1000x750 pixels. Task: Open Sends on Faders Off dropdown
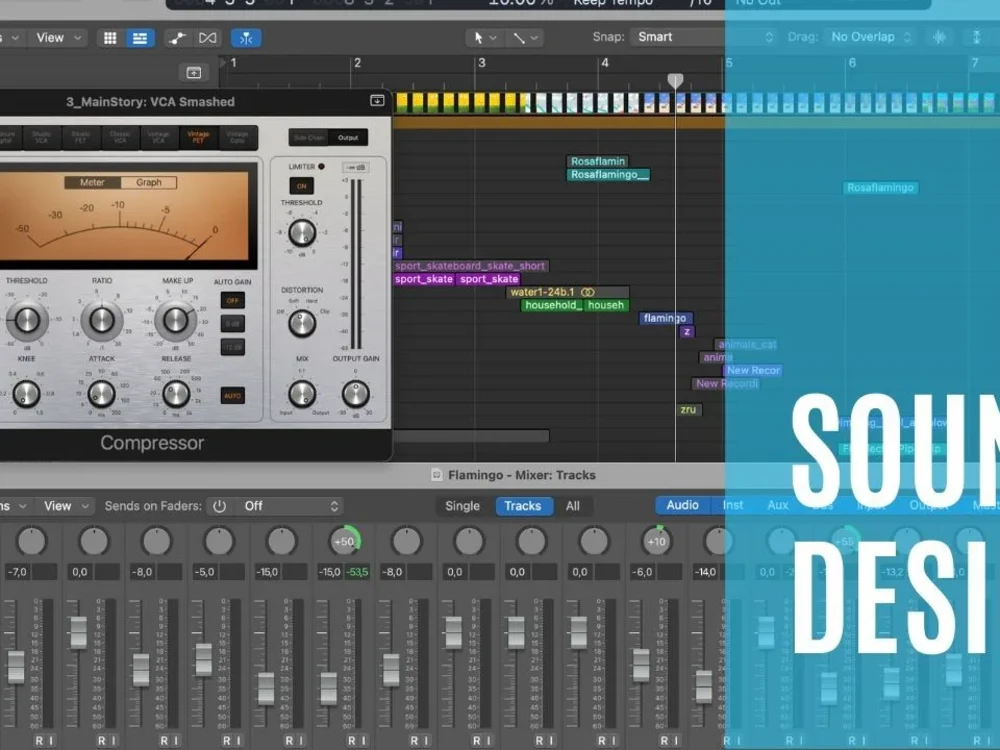tap(289, 506)
